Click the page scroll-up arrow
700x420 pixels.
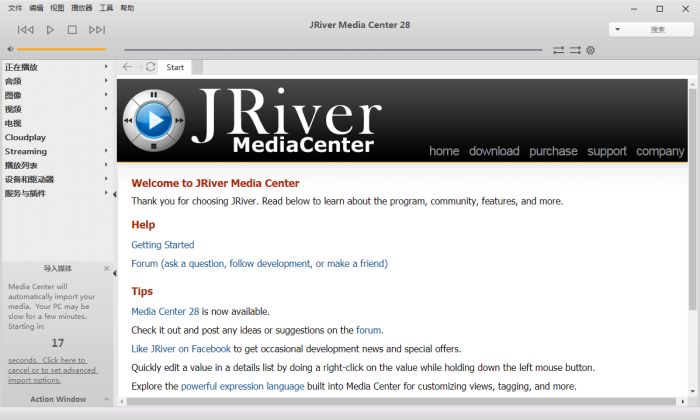coord(692,84)
